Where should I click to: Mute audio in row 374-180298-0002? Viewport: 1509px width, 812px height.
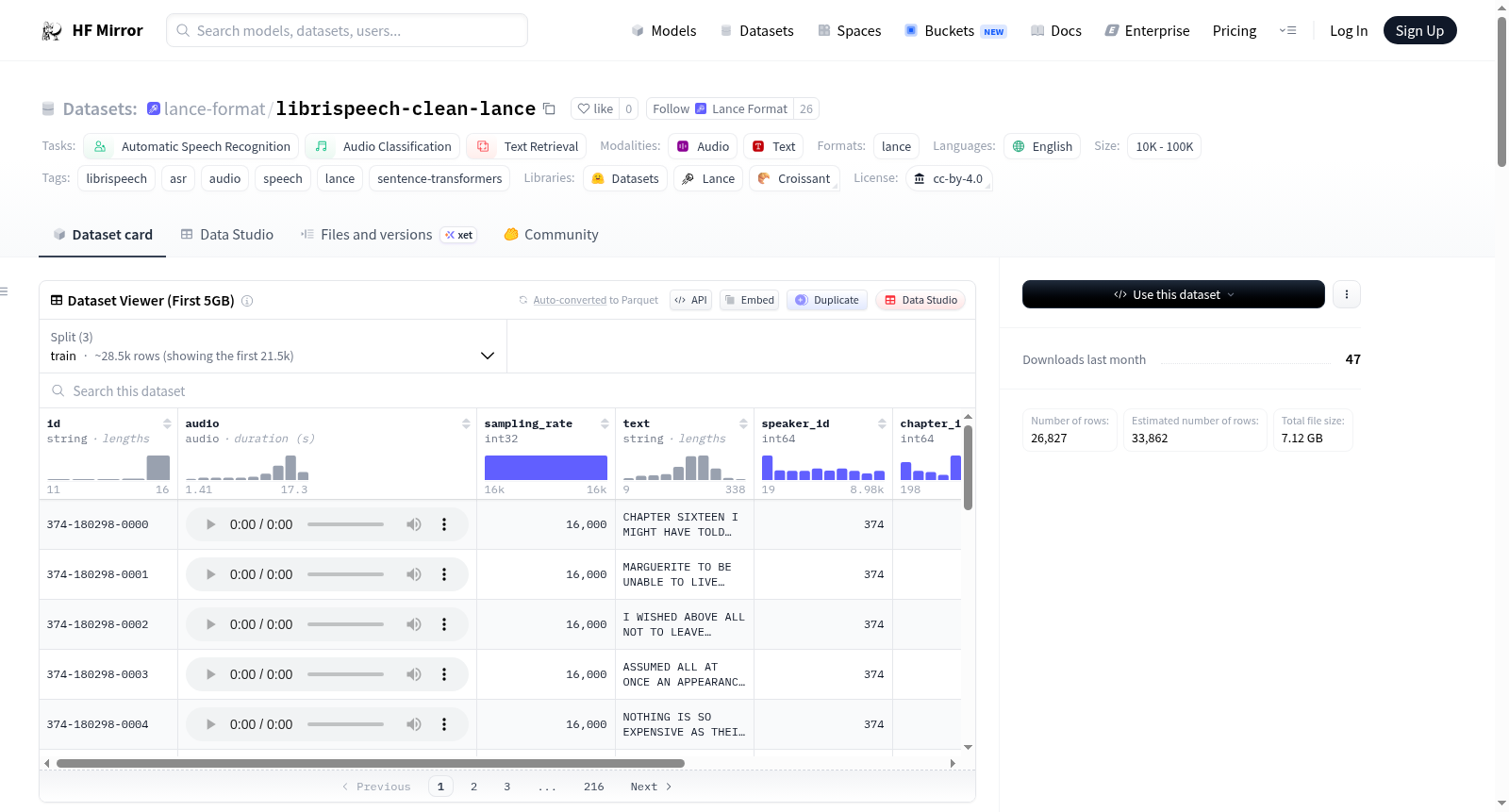point(414,624)
